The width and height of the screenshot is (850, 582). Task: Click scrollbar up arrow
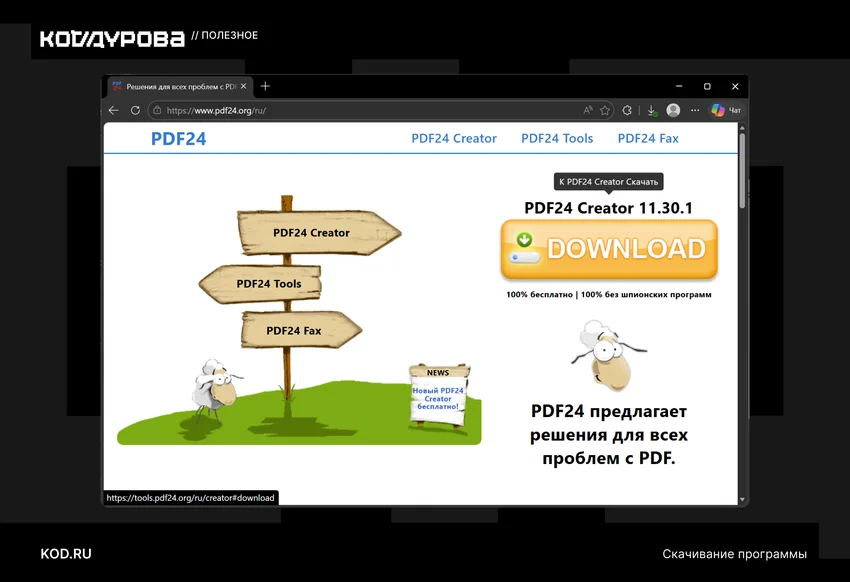(x=742, y=128)
